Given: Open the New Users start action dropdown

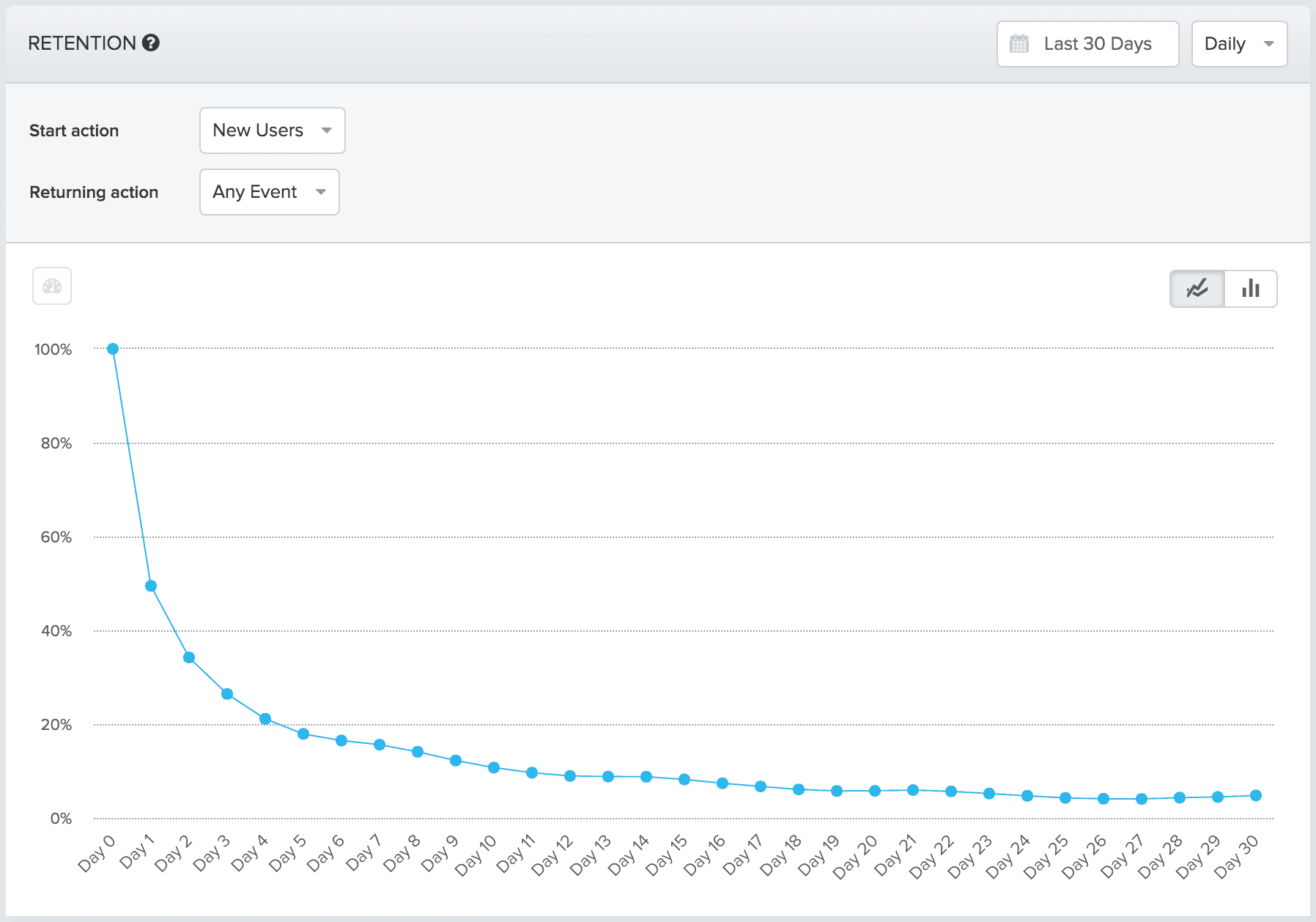Looking at the screenshot, I should click(272, 130).
